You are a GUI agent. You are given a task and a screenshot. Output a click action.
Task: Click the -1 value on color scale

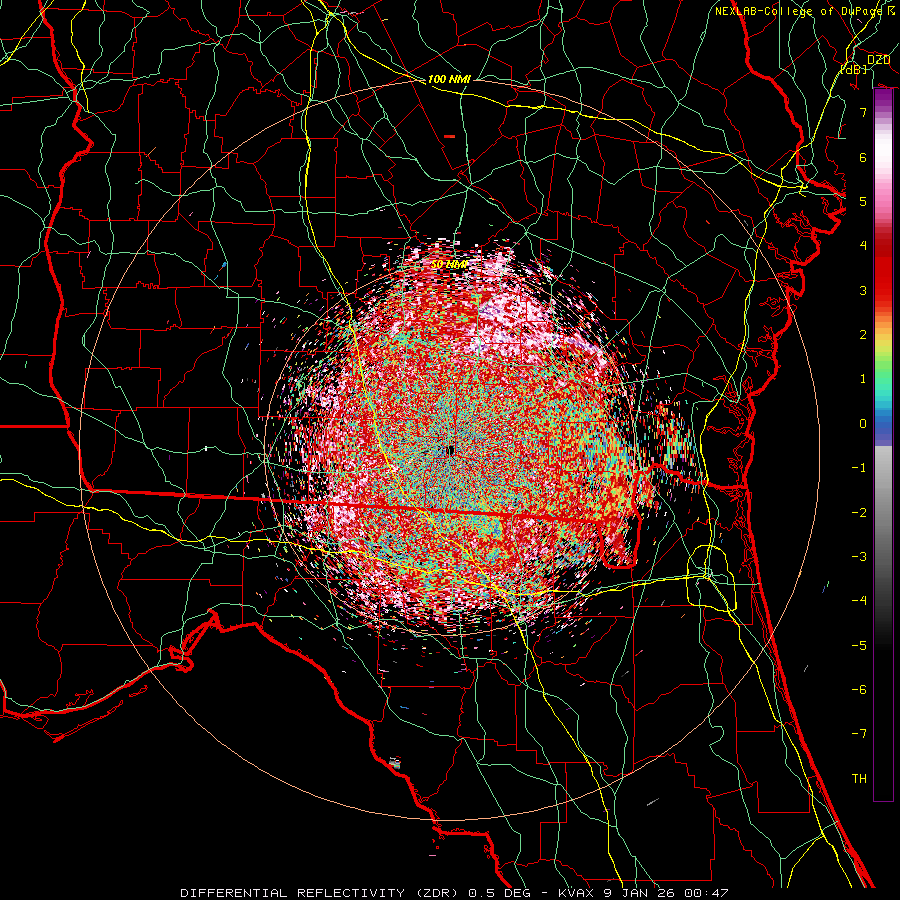pos(859,468)
